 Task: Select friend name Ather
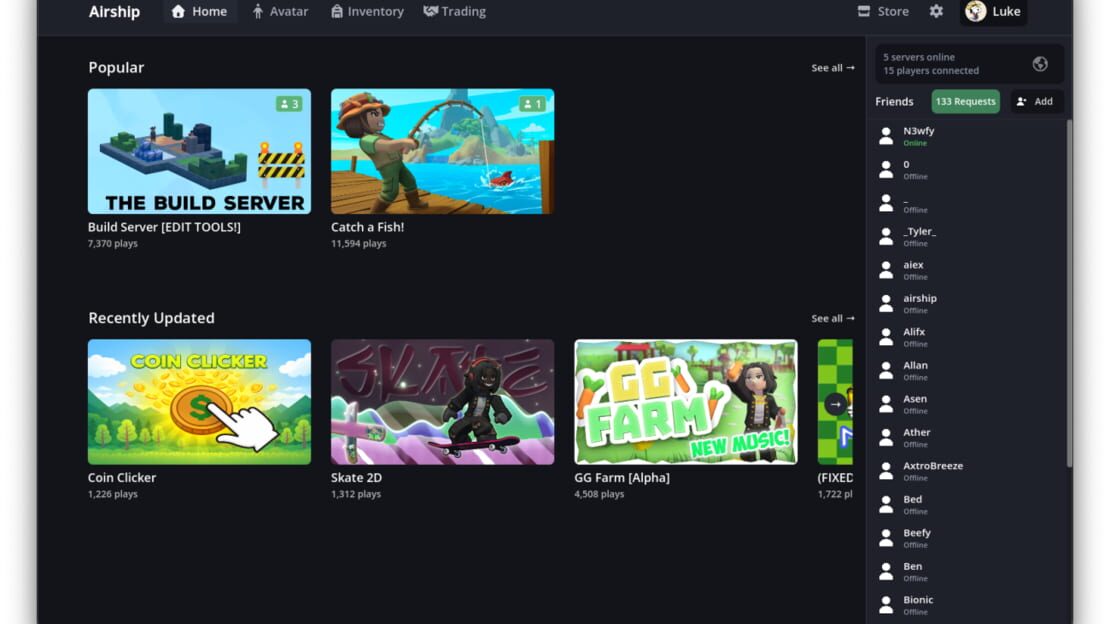point(917,432)
